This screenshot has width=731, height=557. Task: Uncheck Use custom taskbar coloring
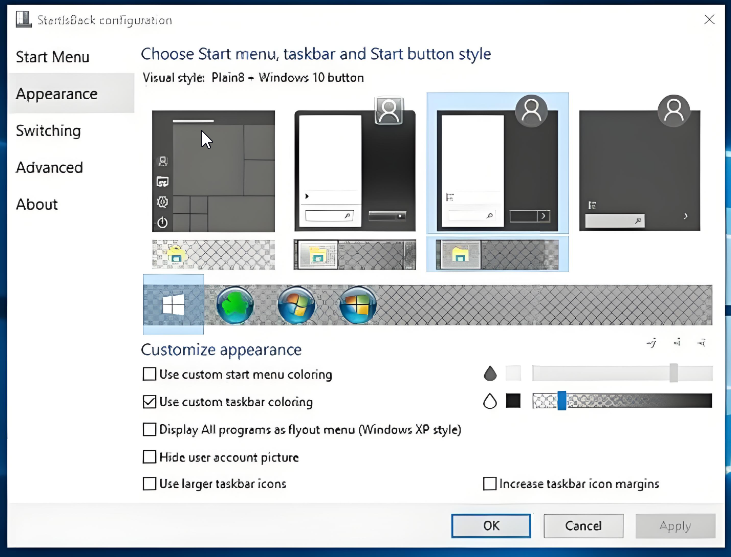coord(150,402)
